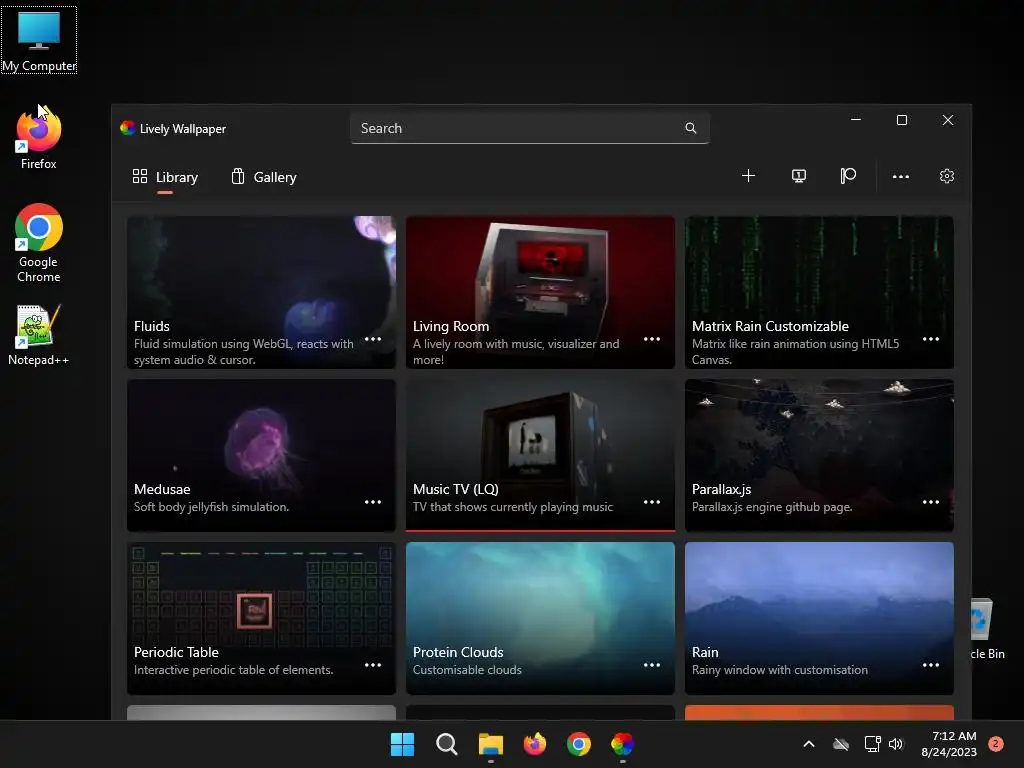The height and width of the screenshot is (768, 1024).
Task: Open the notifications badge showing 2
Action: [x=996, y=744]
